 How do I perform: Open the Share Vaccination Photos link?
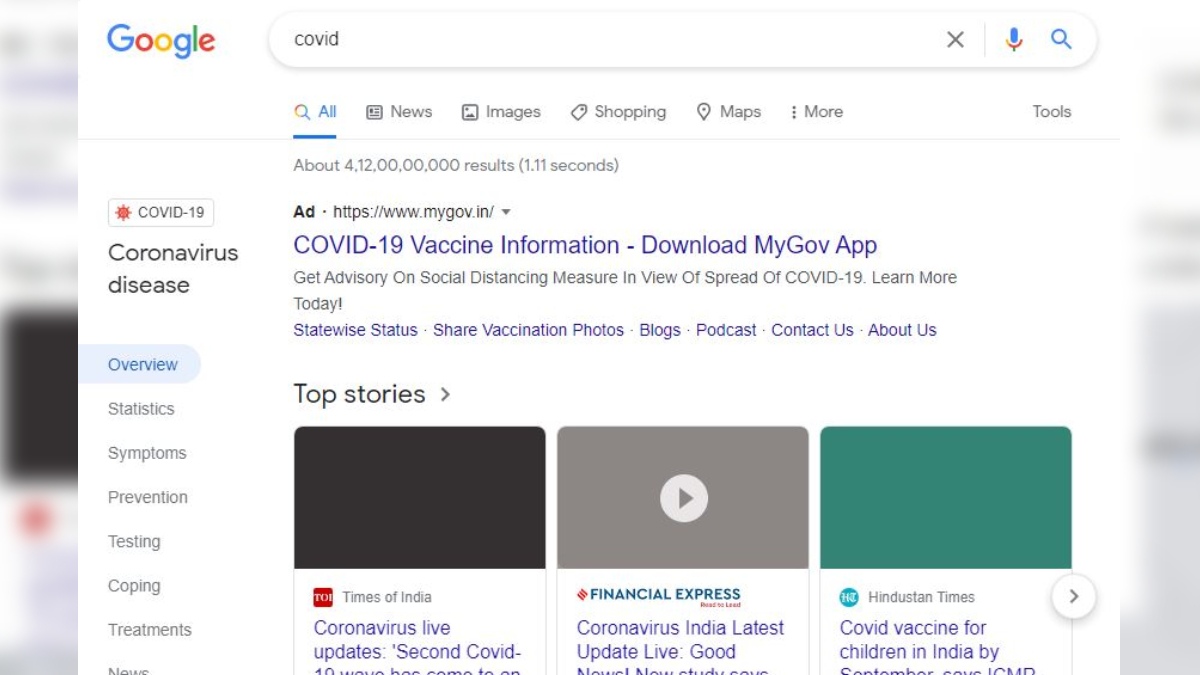coord(528,330)
